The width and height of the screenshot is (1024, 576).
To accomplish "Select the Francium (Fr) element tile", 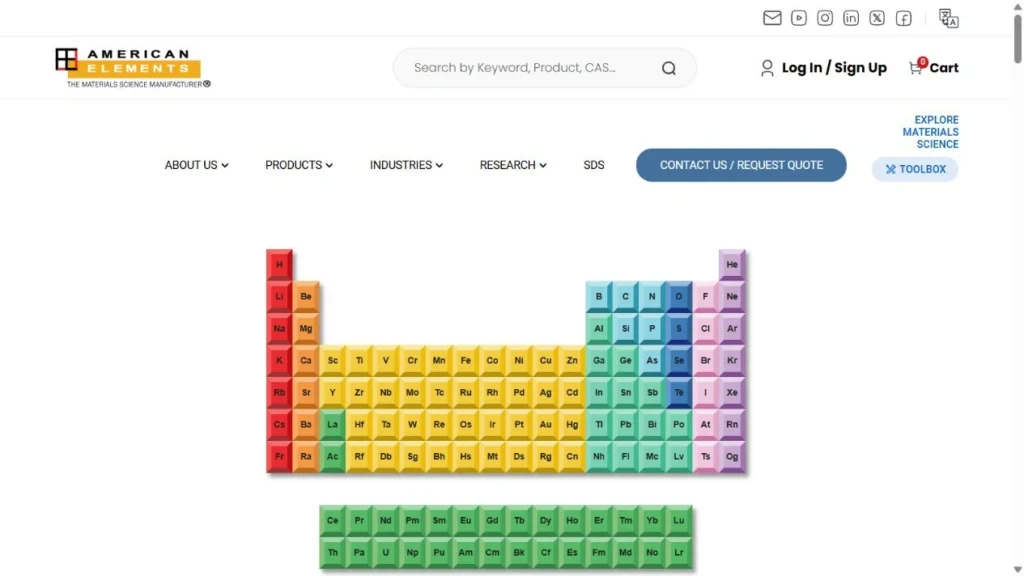I will 279,456.
